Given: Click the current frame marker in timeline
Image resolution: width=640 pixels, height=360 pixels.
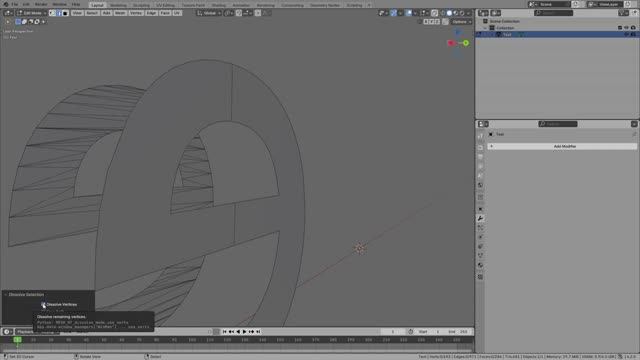Looking at the screenshot, I should pyautogui.click(x=18, y=340).
